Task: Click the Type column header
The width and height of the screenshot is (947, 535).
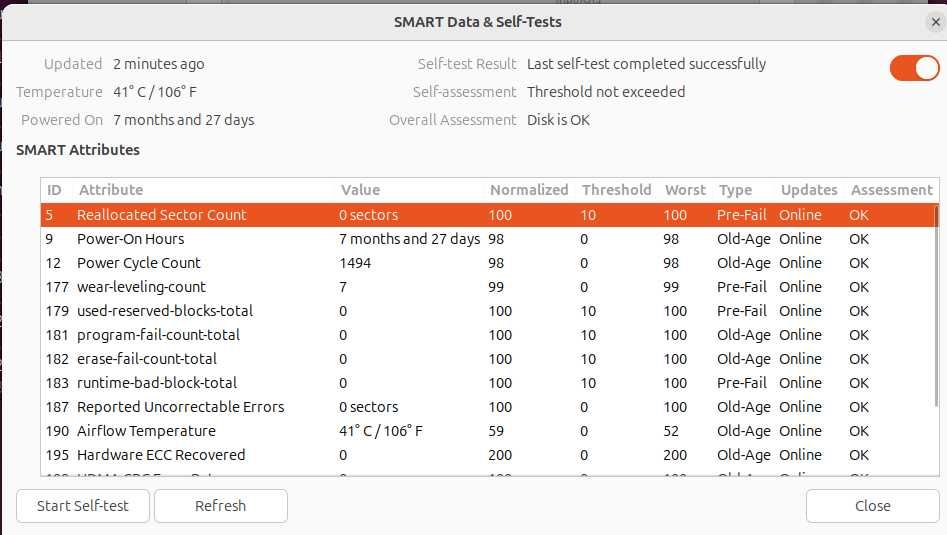Action: 735,190
